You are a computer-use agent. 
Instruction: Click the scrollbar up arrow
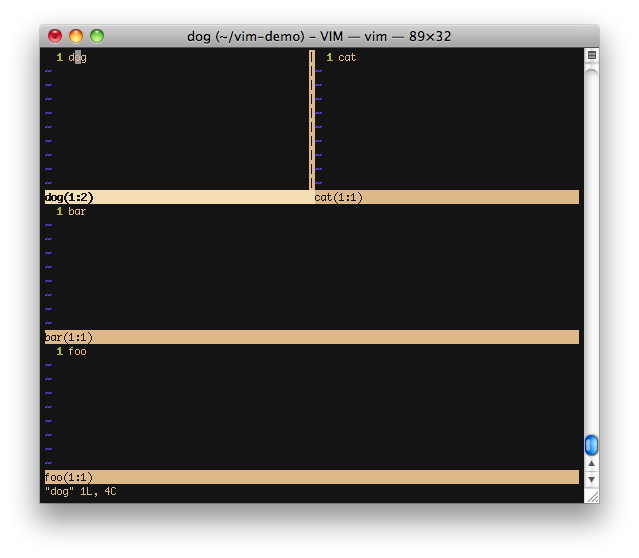point(591,463)
